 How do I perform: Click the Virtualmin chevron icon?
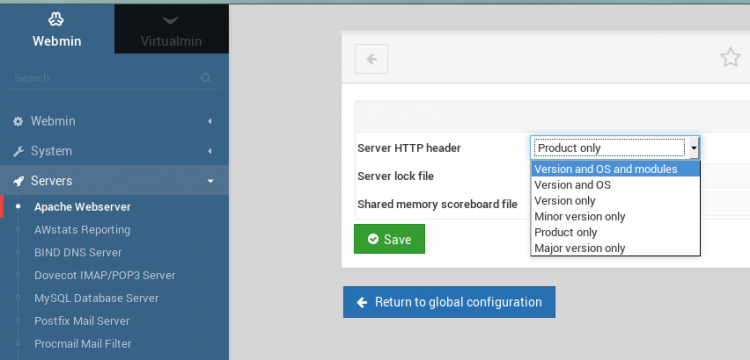coord(170,20)
